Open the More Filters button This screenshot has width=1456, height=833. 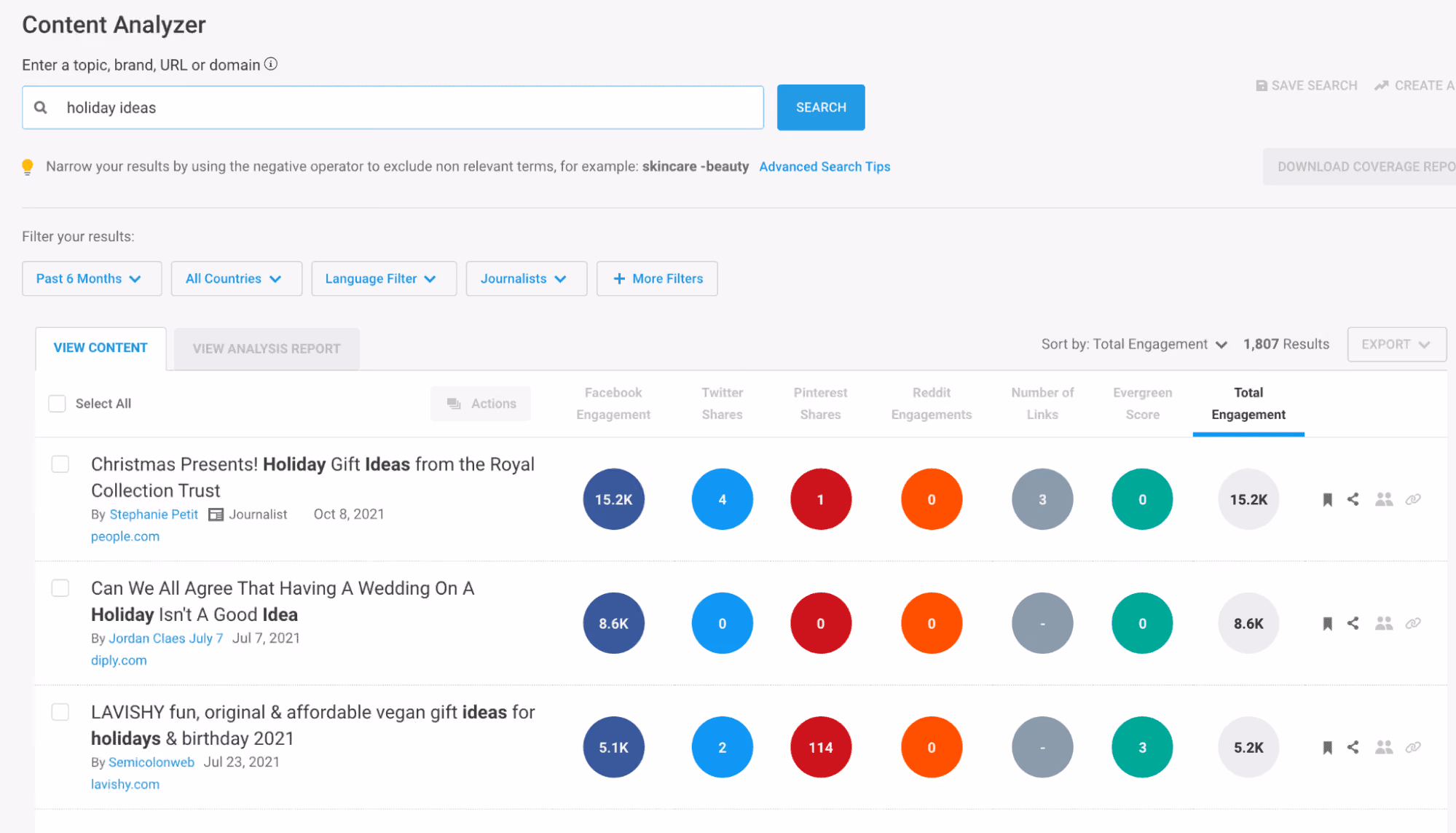coord(657,278)
